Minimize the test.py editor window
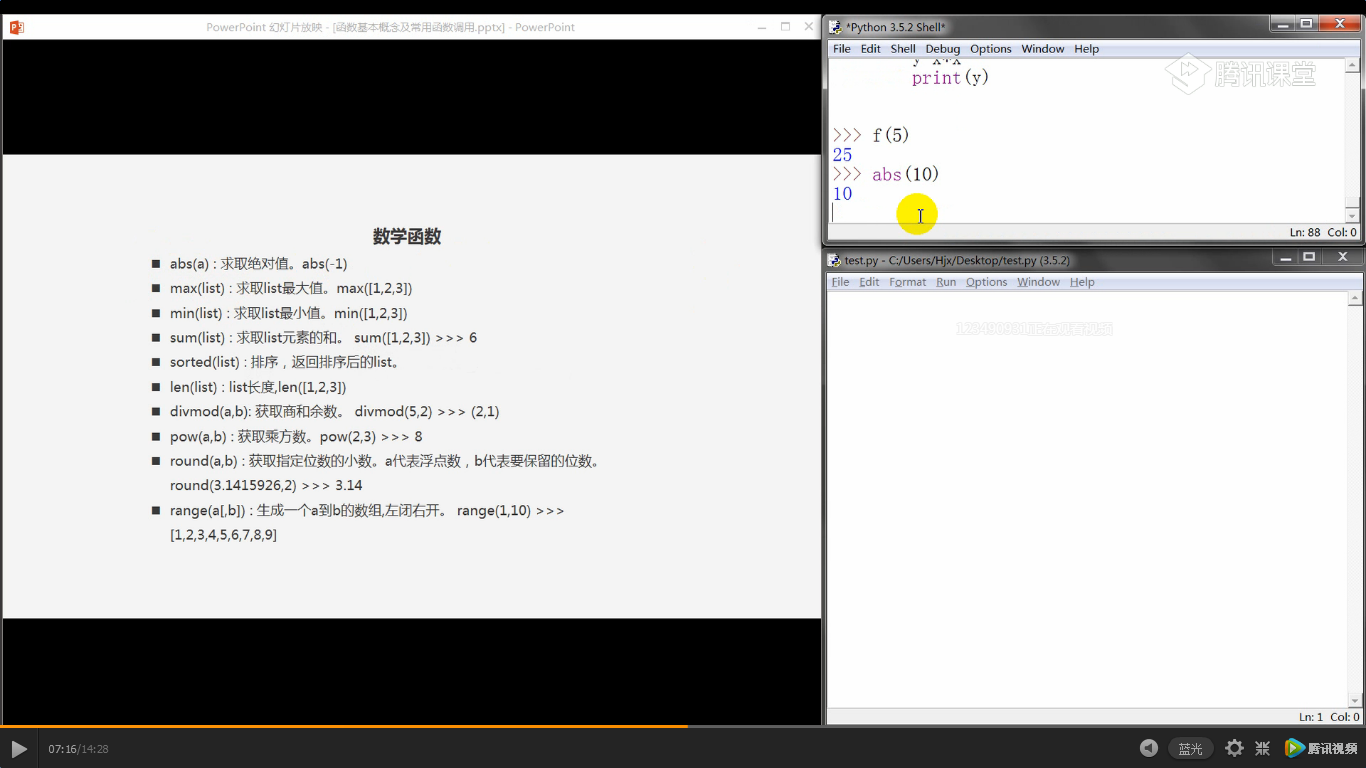The image size is (1366, 768). click(1285, 257)
